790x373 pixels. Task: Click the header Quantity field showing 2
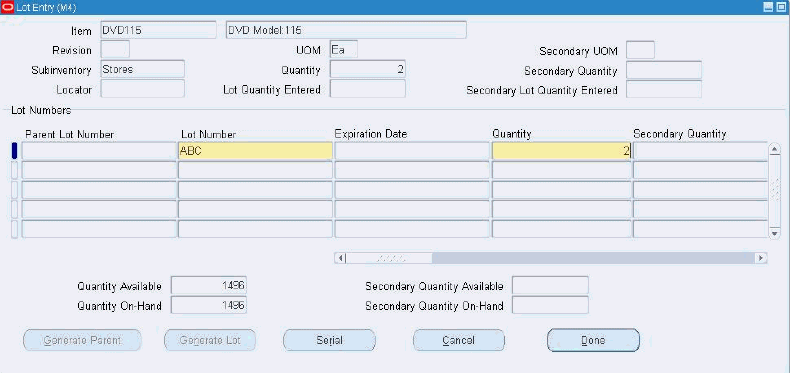pos(367,70)
